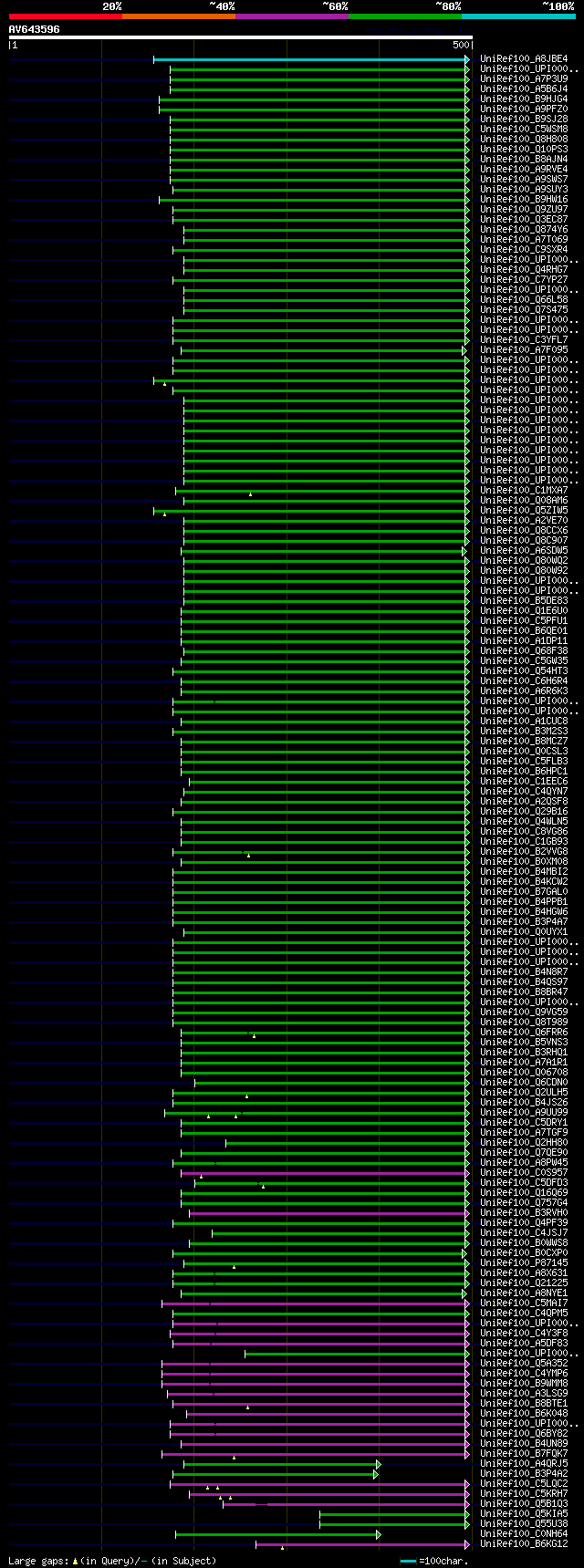584x1568 pixels.
Task: Open hit UniRef100_C5WSM8
Action: pyautogui.click(x=524, y=130)
